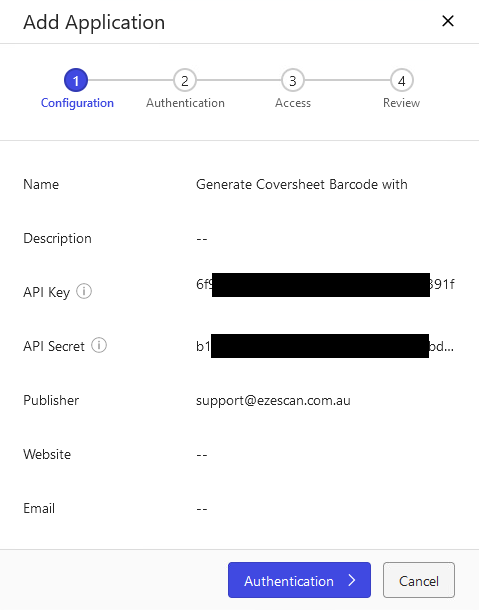
Task: Click the publisher email support@ezescan.com.au
Action: point(273,401)
